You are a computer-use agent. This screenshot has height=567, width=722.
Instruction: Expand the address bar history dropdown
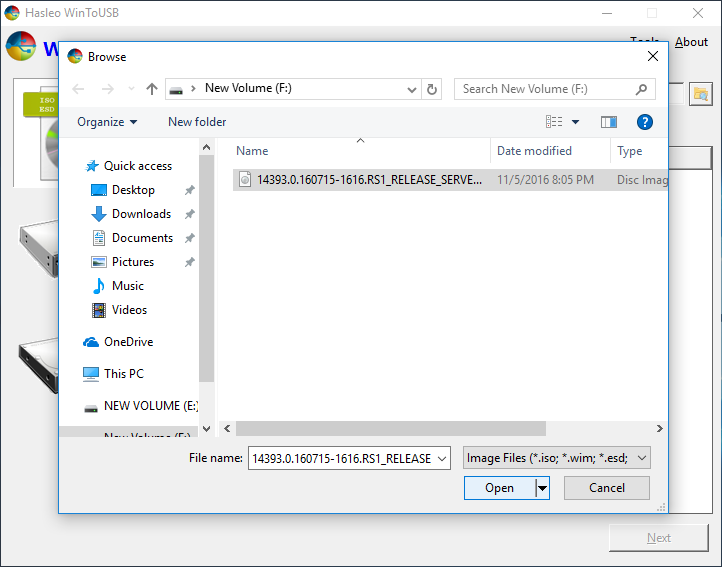pos(412,89)
